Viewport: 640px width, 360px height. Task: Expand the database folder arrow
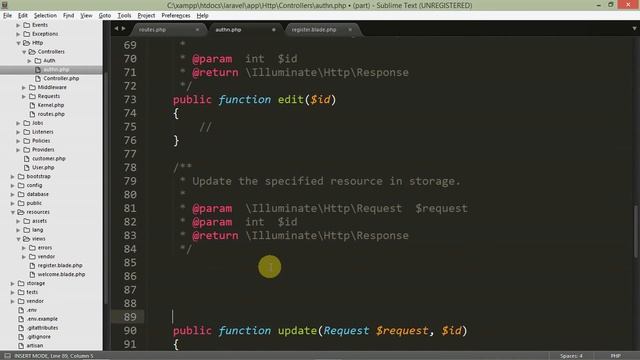[13, 194]
